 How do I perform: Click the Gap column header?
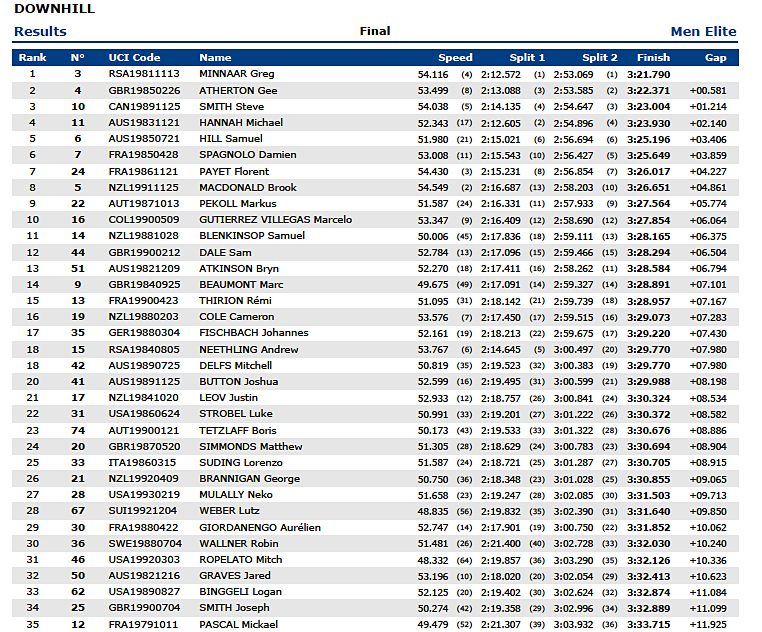click(715, 58)
